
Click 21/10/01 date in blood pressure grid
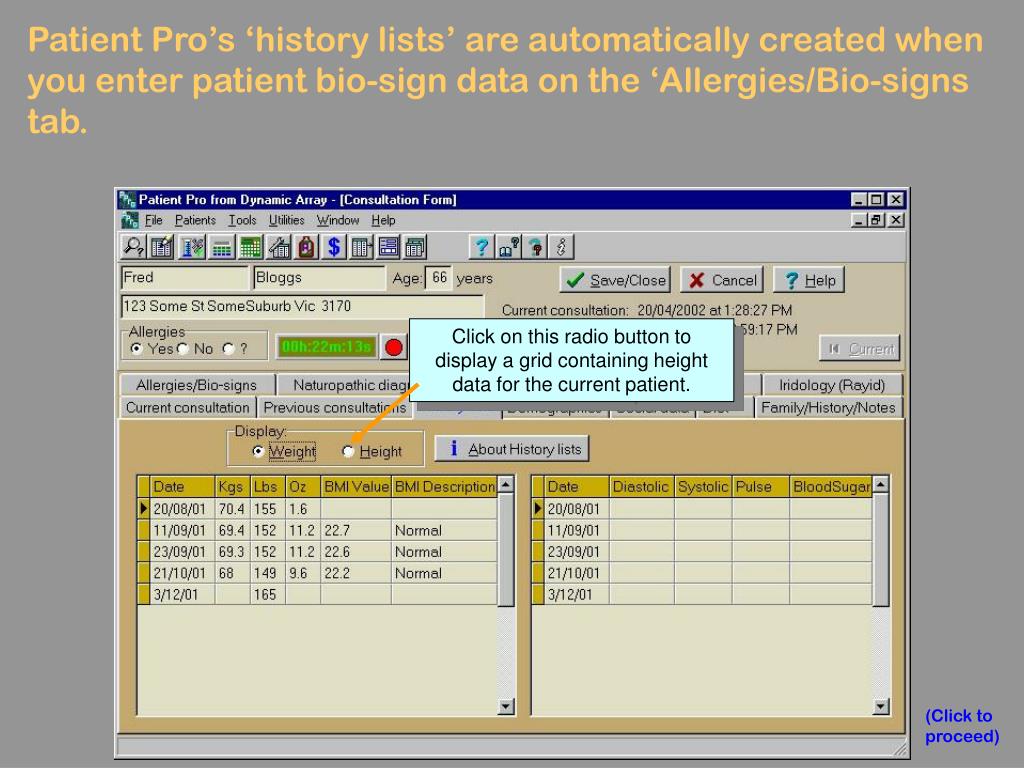[x=577, y=573]
